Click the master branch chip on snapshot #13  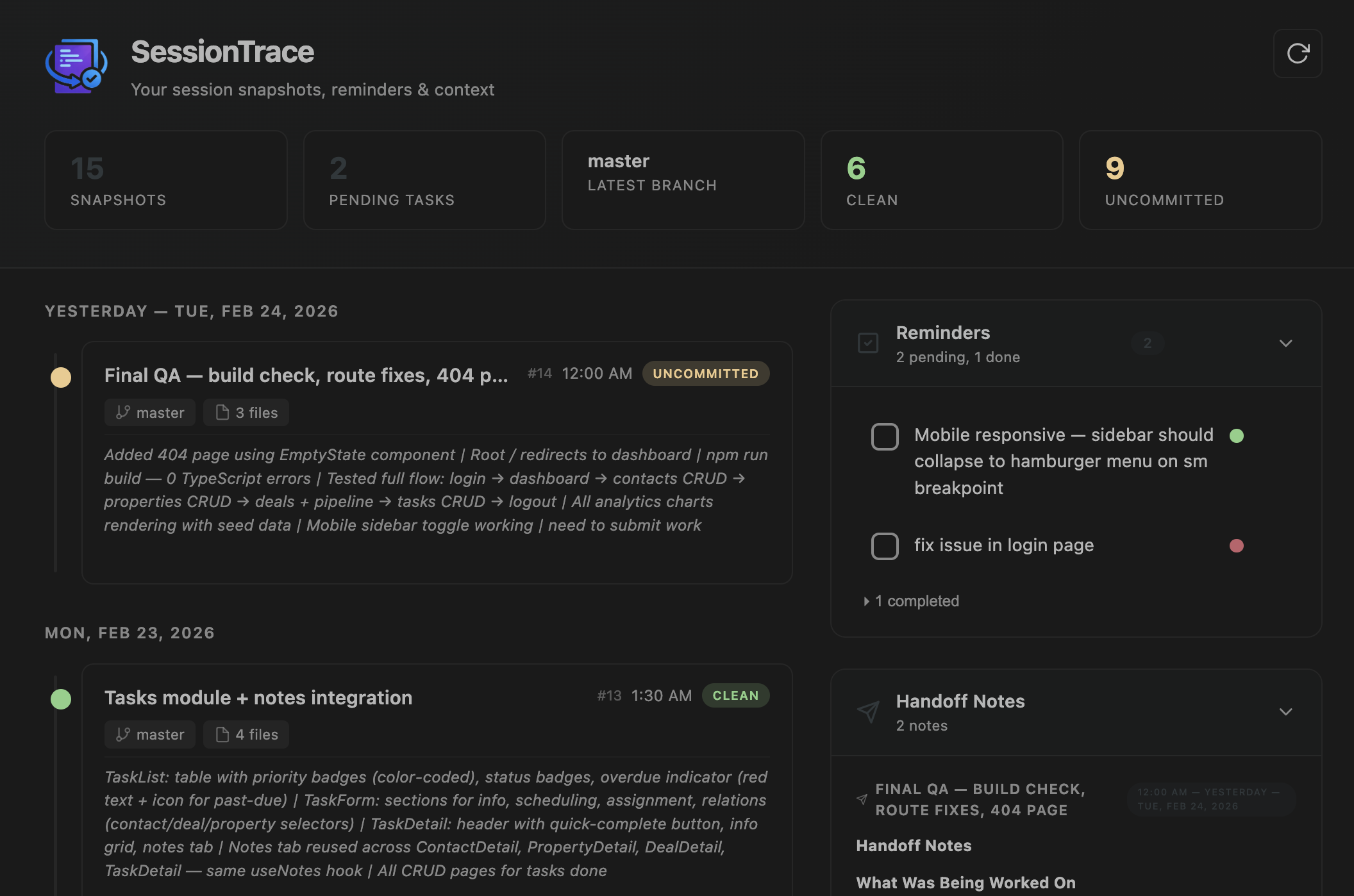pos(150,734)
